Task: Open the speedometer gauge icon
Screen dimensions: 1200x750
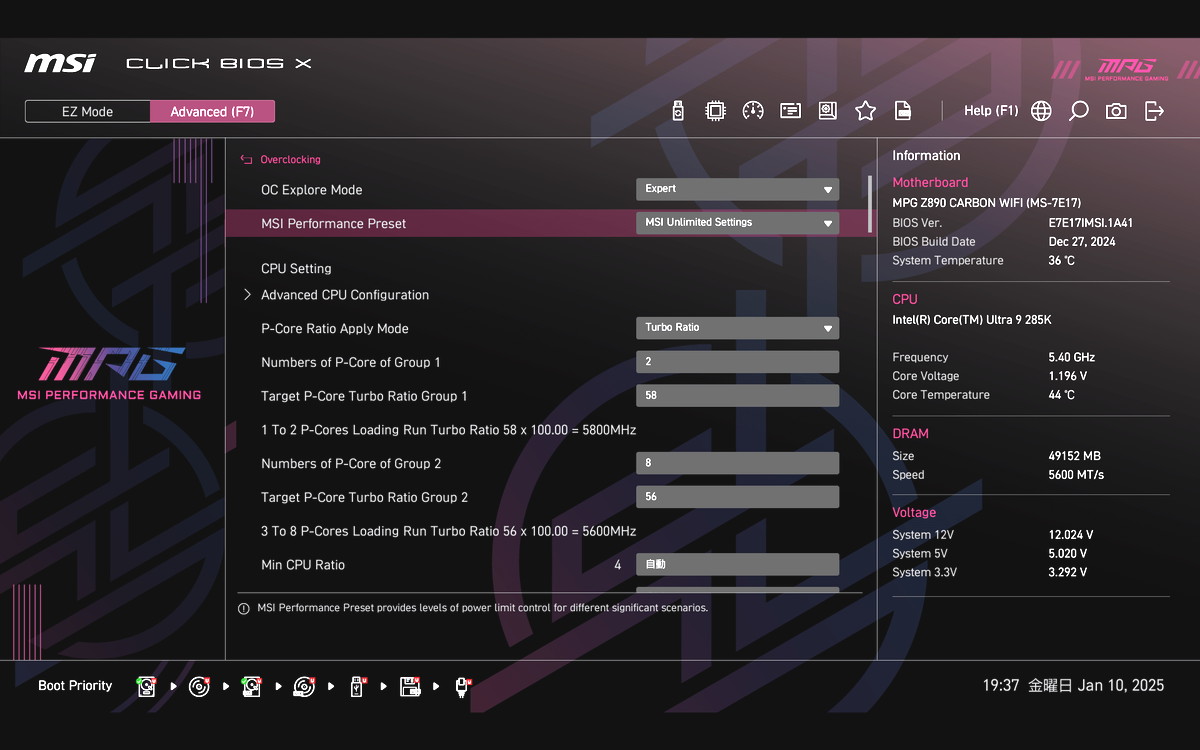Action: click(x=753, y=111)
